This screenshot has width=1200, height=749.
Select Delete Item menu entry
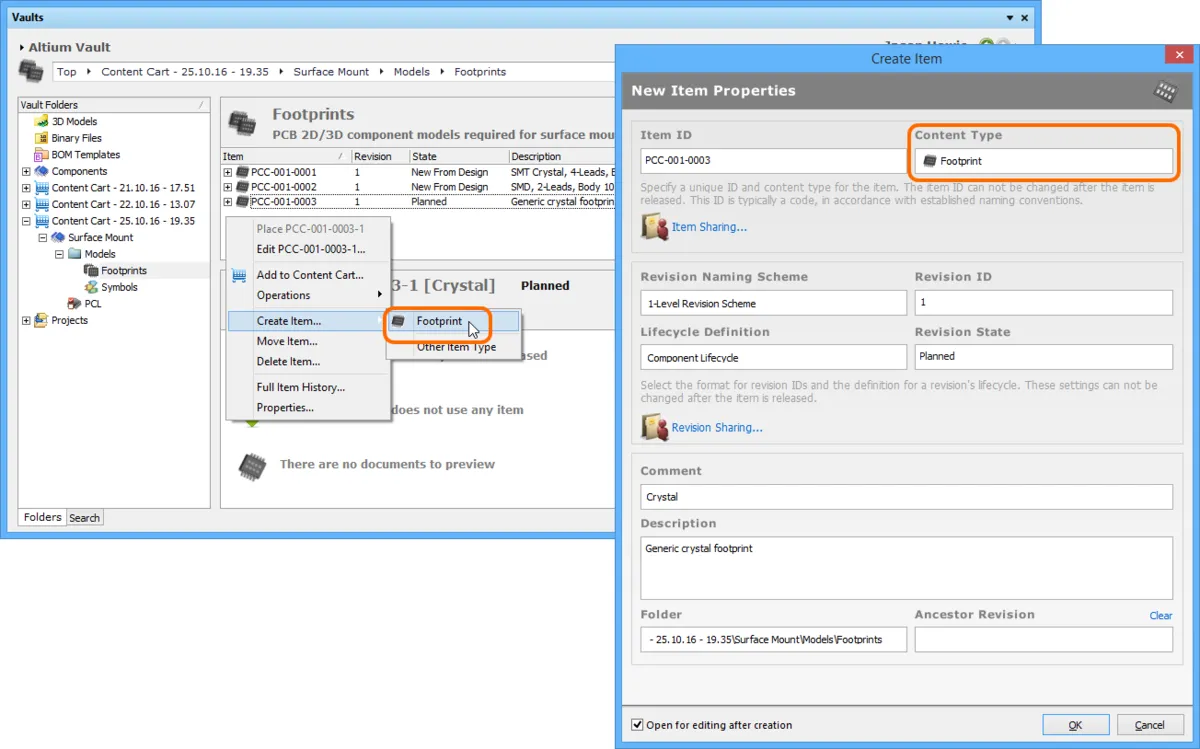pos(308,361)
